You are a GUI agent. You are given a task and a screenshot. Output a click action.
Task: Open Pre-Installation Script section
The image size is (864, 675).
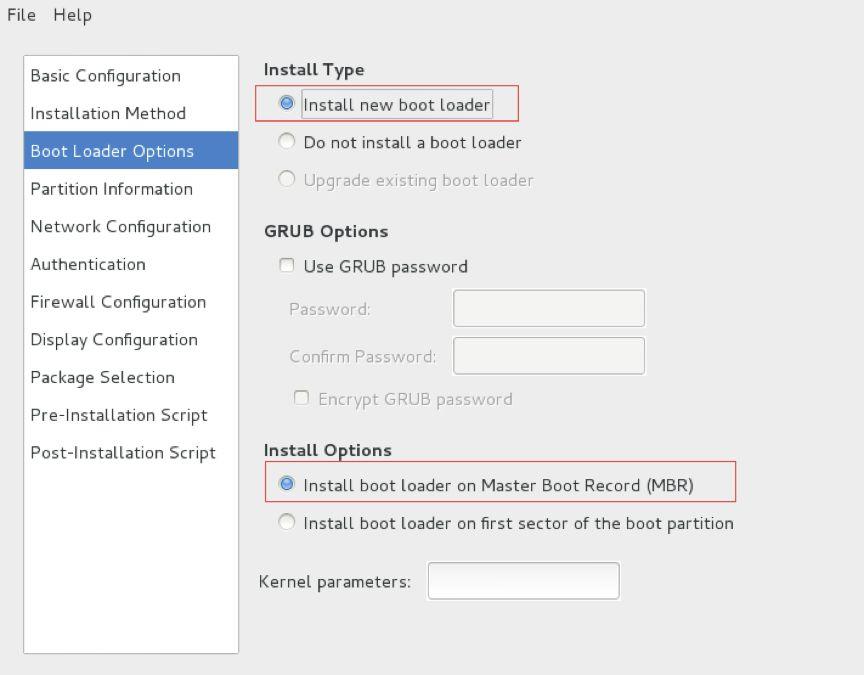click(x=119, y=415)
